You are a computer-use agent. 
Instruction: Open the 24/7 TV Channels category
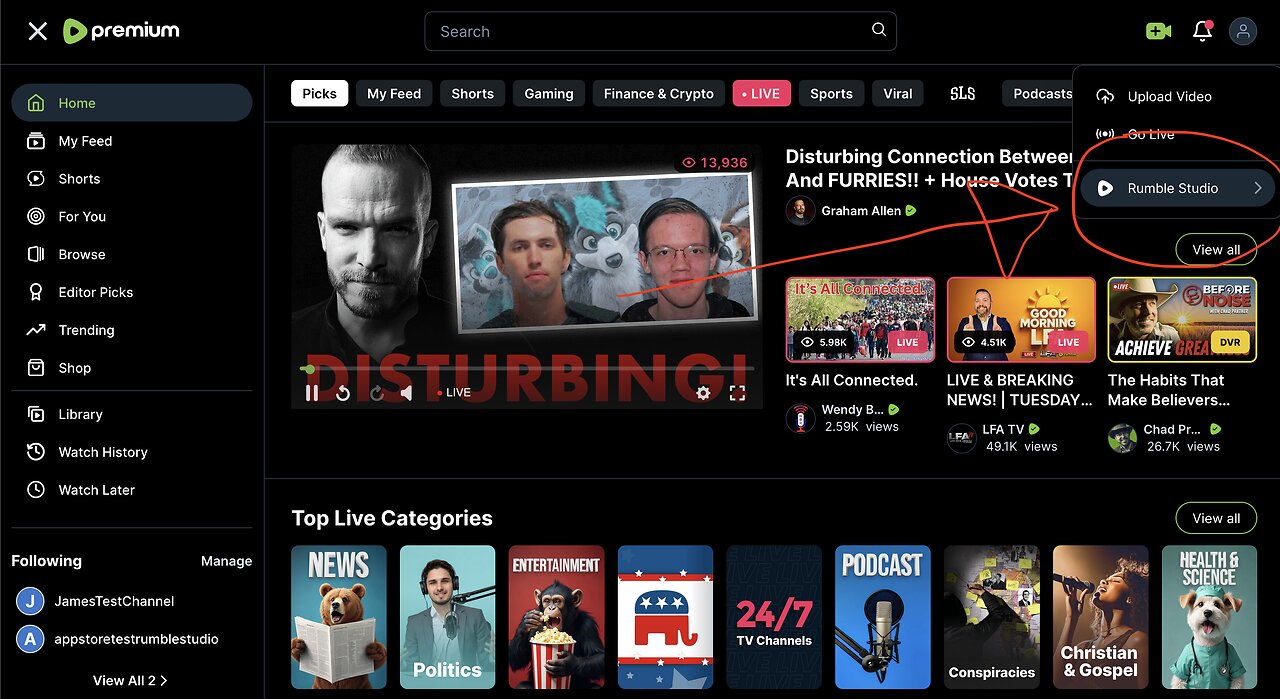(774, 617)
